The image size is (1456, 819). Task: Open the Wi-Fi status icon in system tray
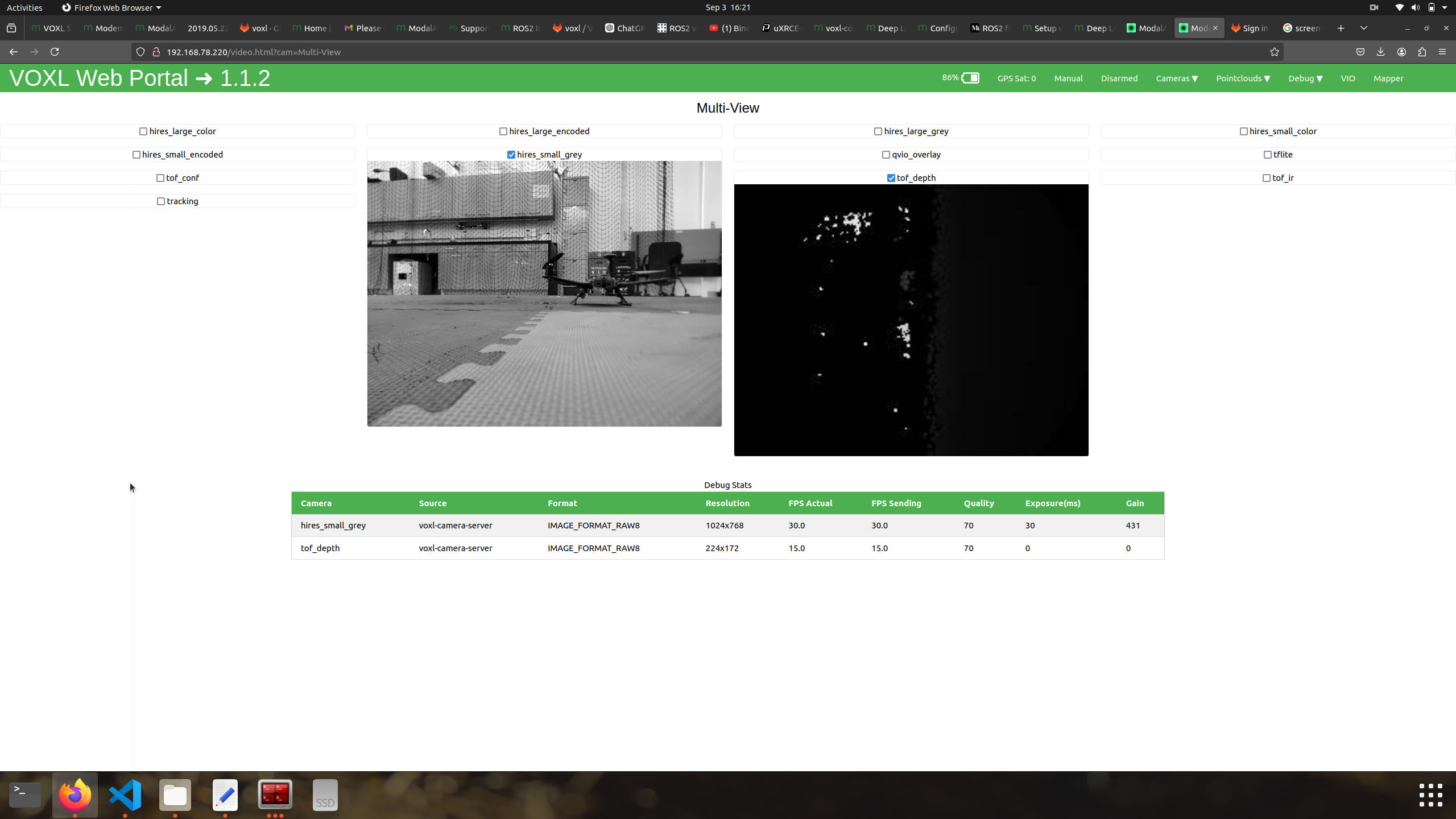pyautogui.click(x=1399, y=7)
